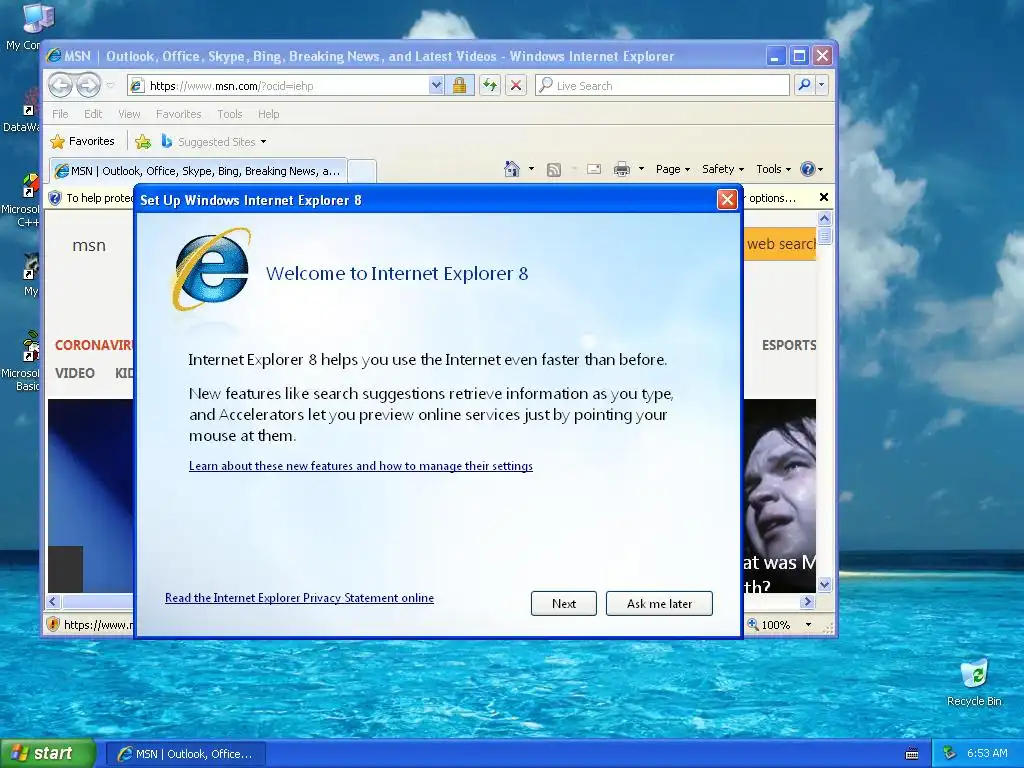
Task: Click the horizontal scrollbar left arrow
Action: 54,601
